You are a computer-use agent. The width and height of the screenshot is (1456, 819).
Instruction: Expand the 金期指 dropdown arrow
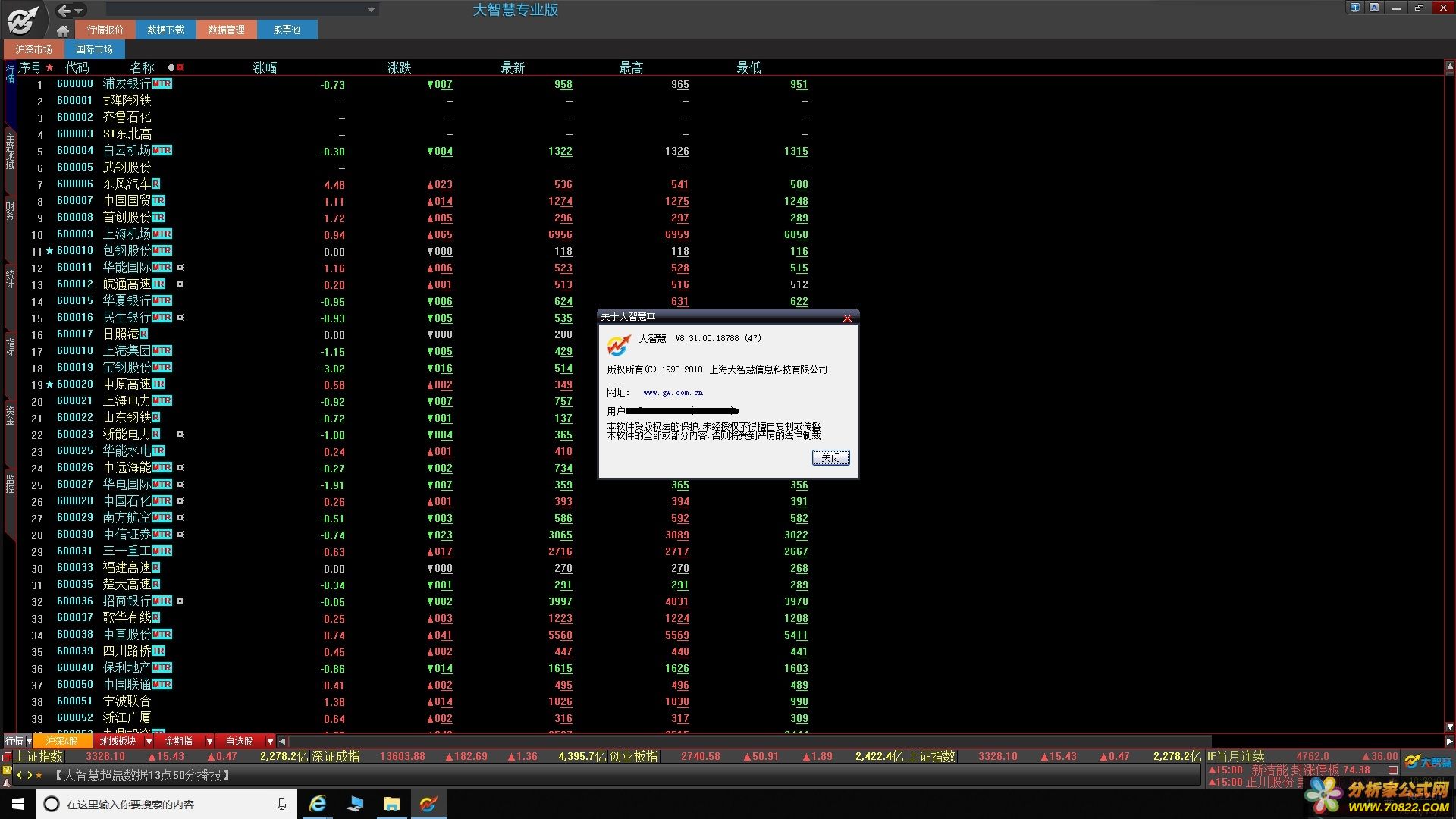coord(209,741)
